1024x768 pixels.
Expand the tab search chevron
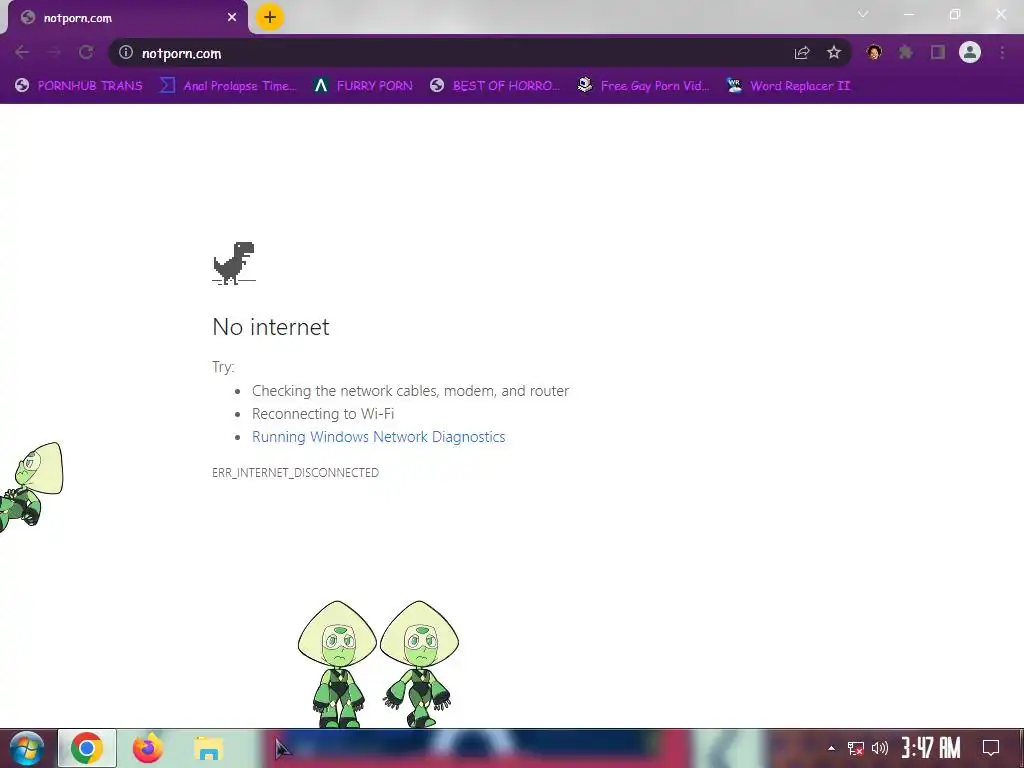click(x=863, y=14)
